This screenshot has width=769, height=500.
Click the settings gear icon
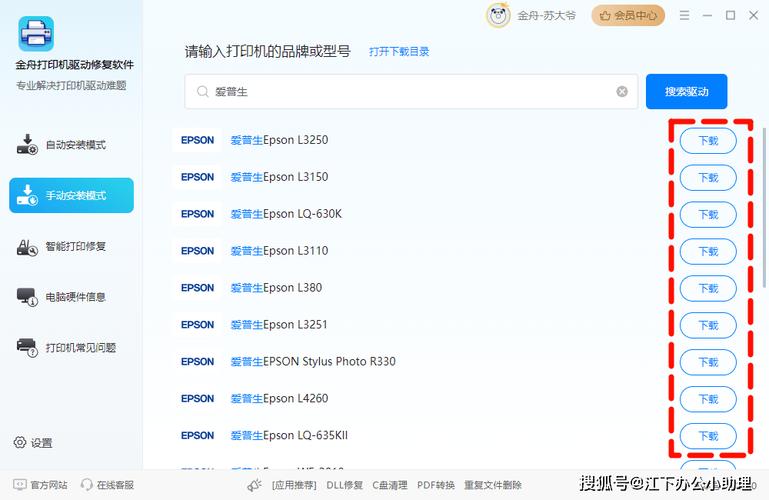tap(20, 442)
